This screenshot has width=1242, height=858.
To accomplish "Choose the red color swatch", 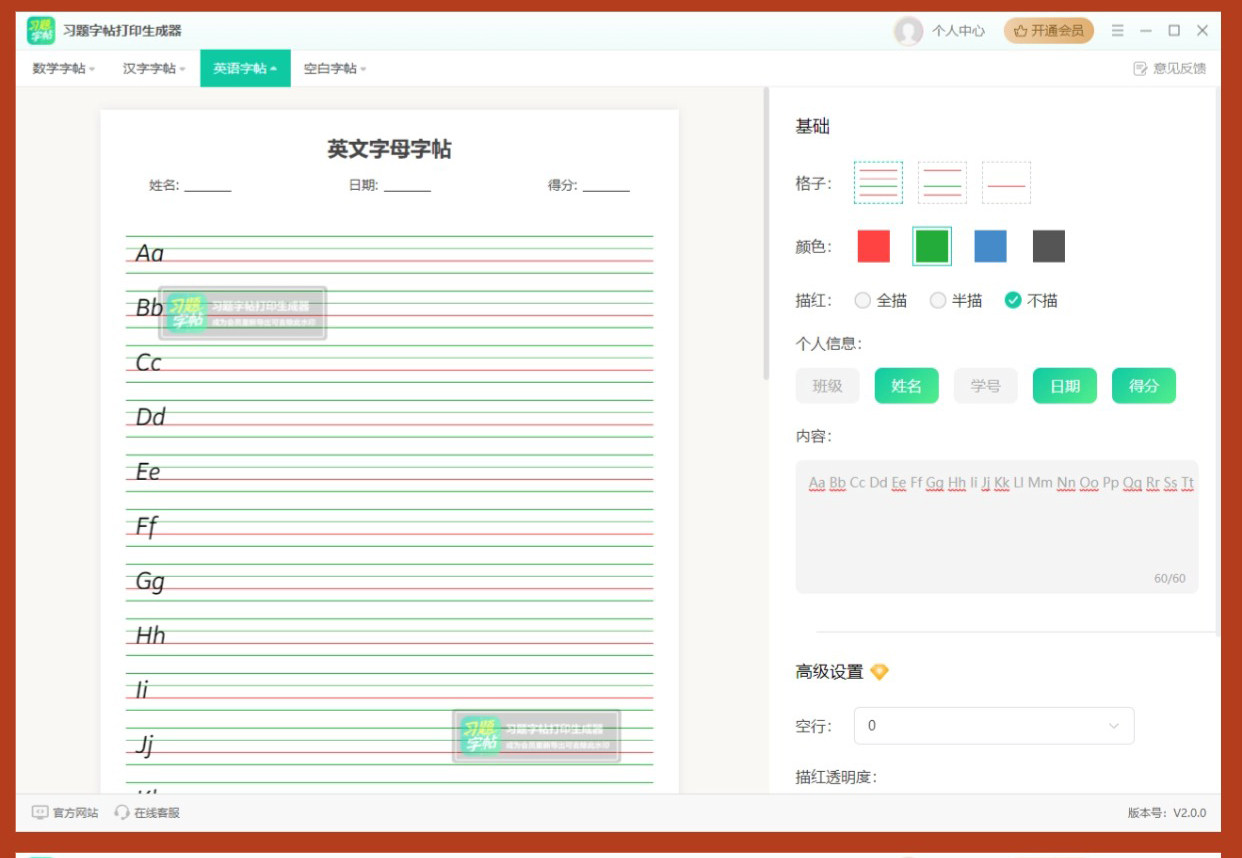I will click(874, 246).
